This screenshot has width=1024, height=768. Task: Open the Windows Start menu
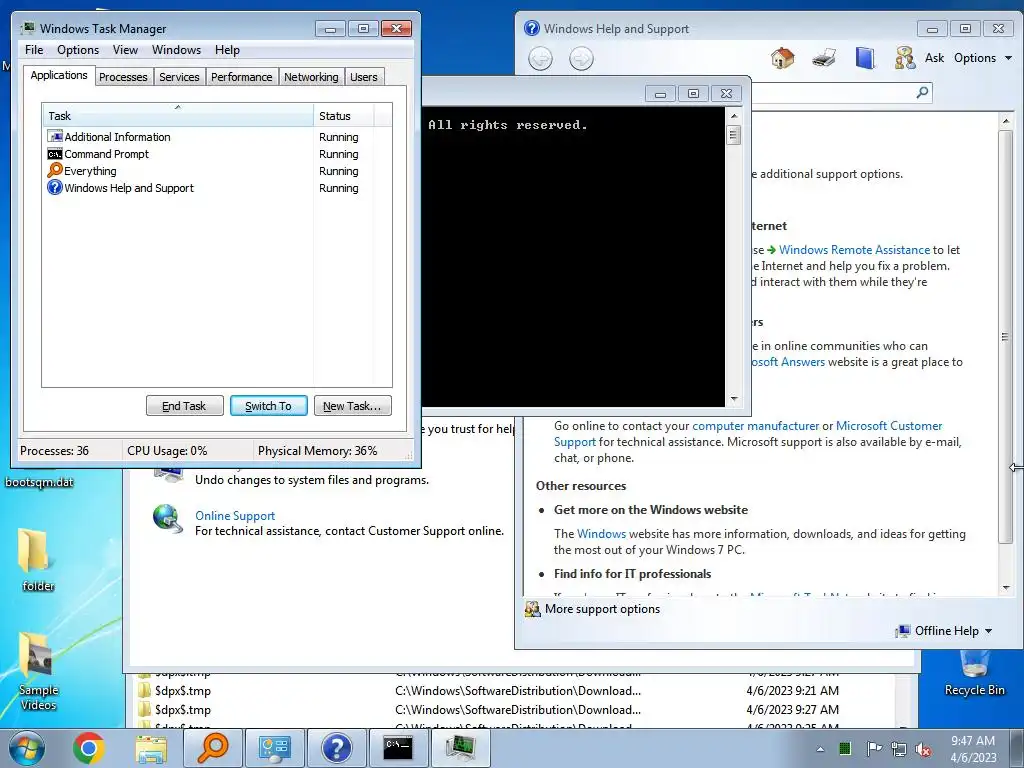[x=27, y=748]
